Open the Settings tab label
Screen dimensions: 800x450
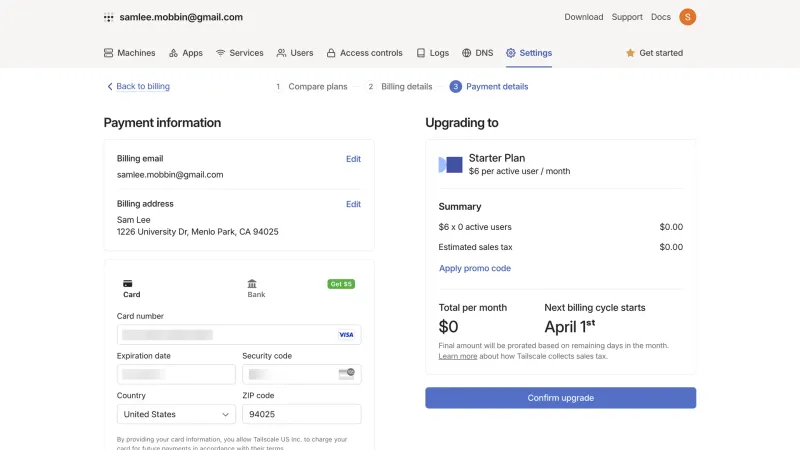click(x=536, y=53)
